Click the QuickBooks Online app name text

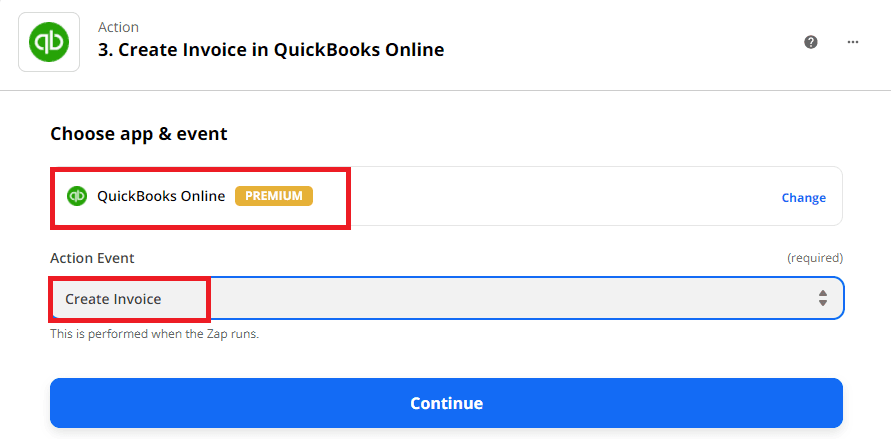[161, 196]
